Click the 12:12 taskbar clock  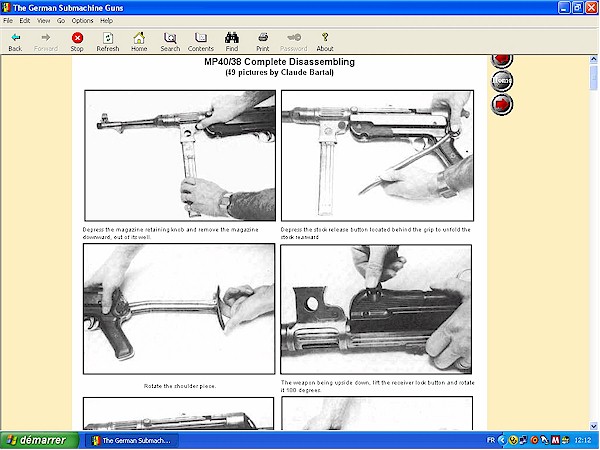tap(582, 440)
